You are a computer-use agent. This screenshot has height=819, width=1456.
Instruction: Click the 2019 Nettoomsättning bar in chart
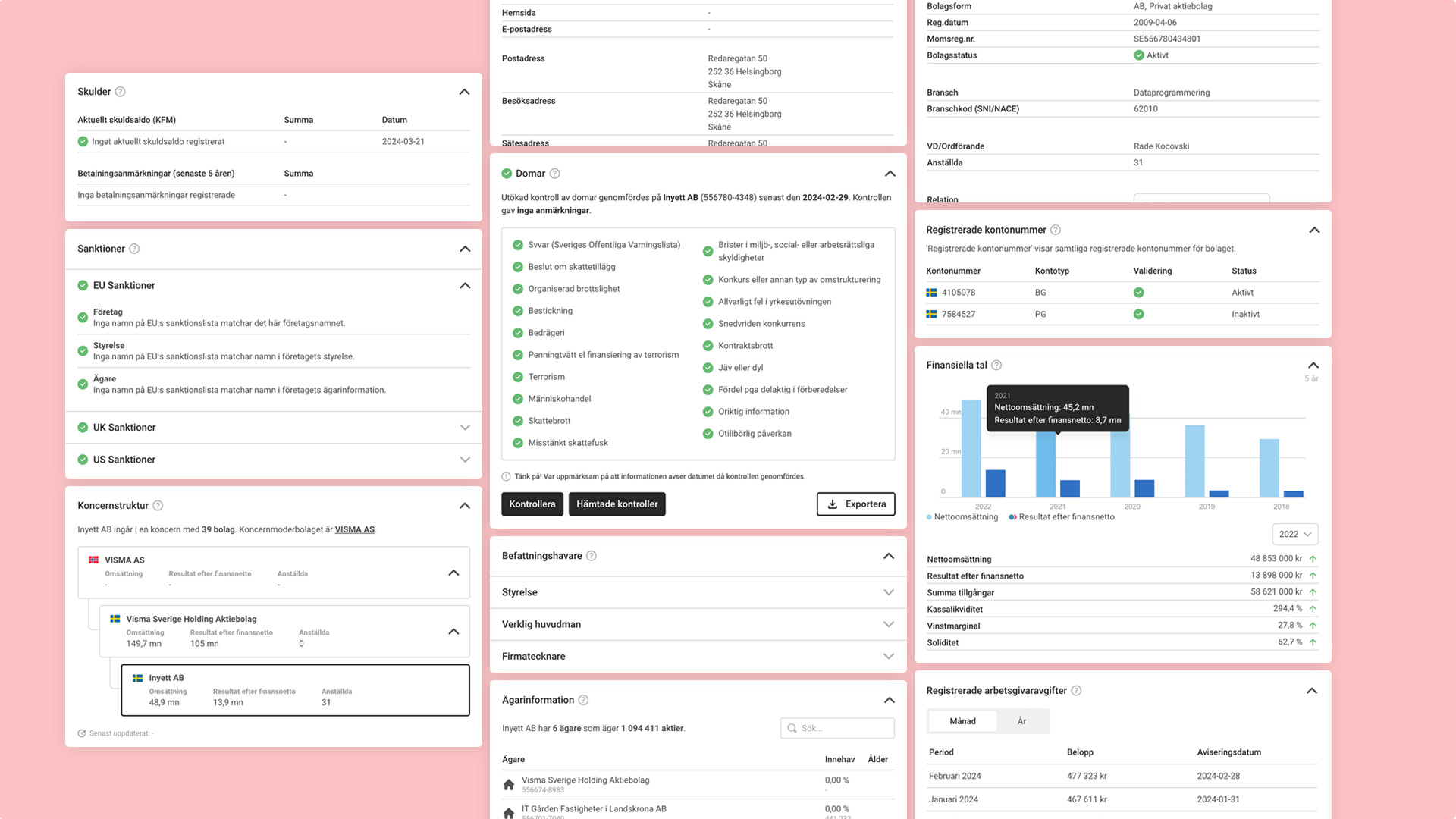click(1194, 461)
